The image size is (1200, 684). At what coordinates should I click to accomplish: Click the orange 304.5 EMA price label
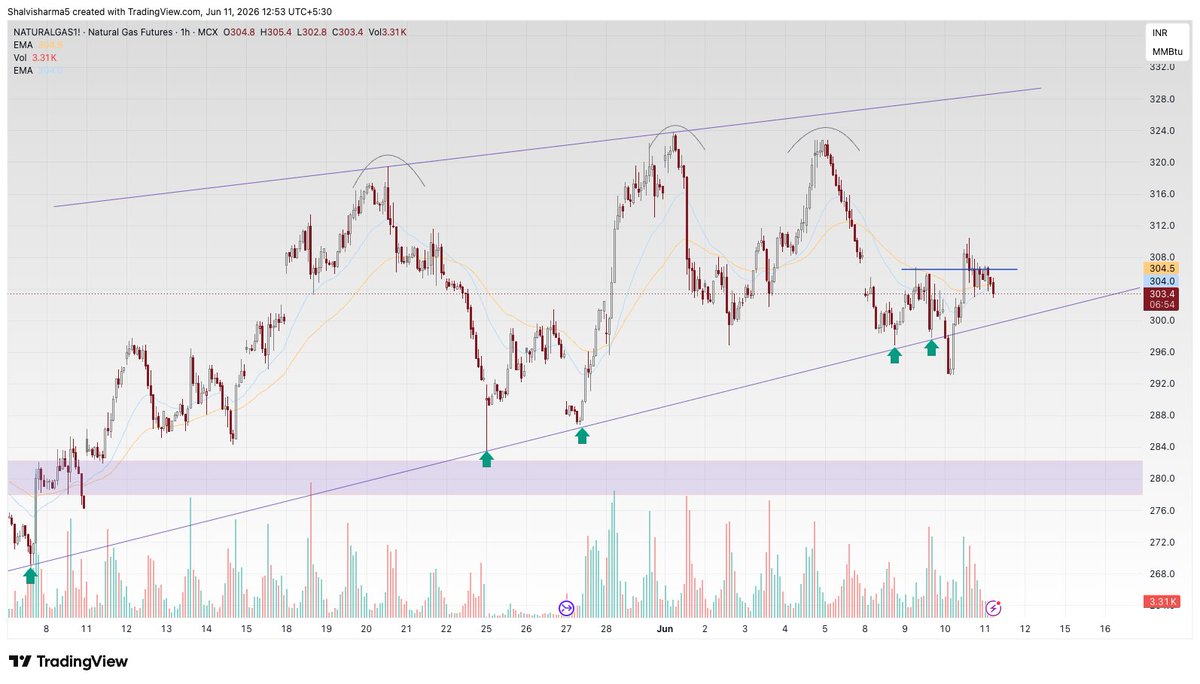(x=1161, y=268)
